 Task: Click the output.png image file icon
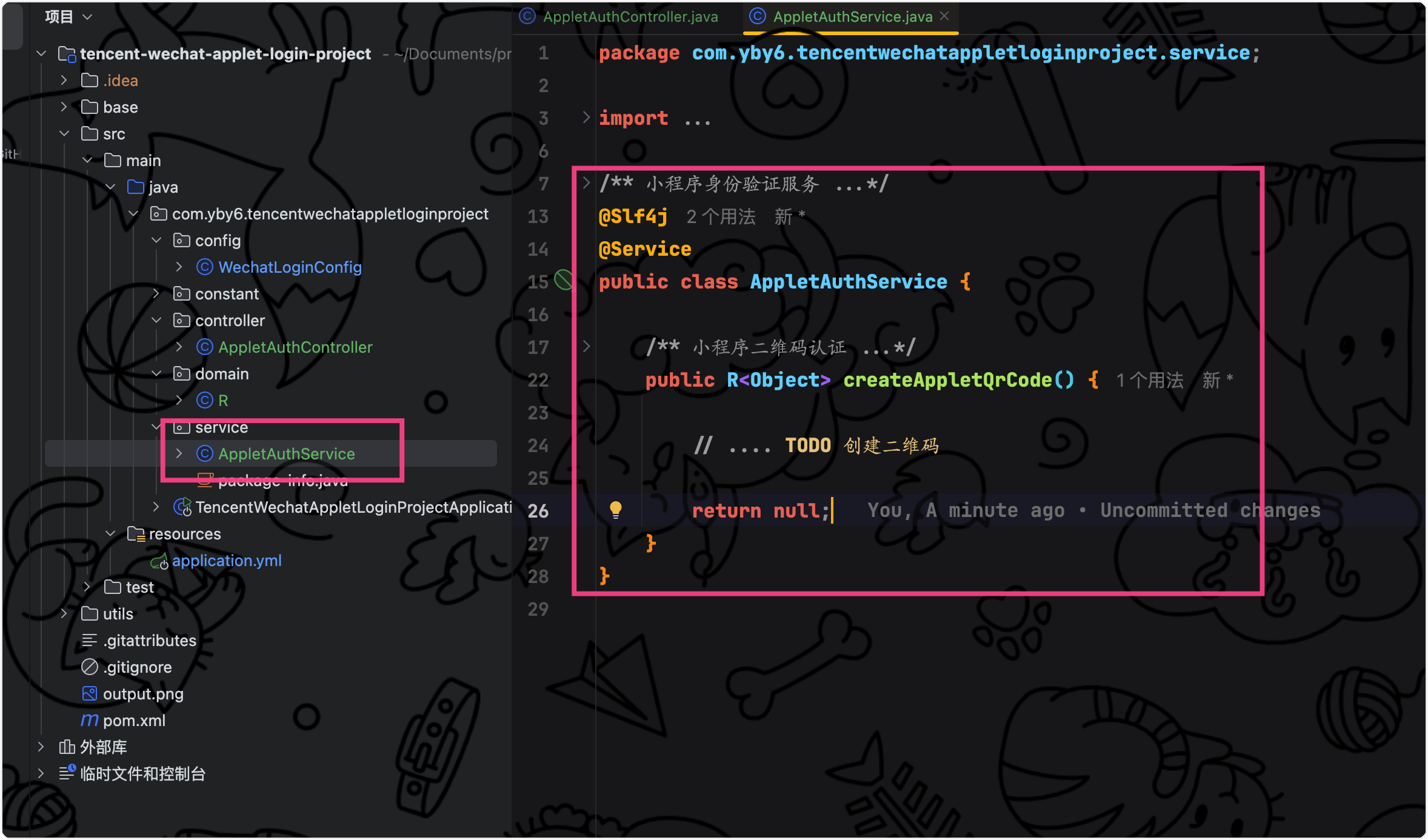click(x=90, y=693)
